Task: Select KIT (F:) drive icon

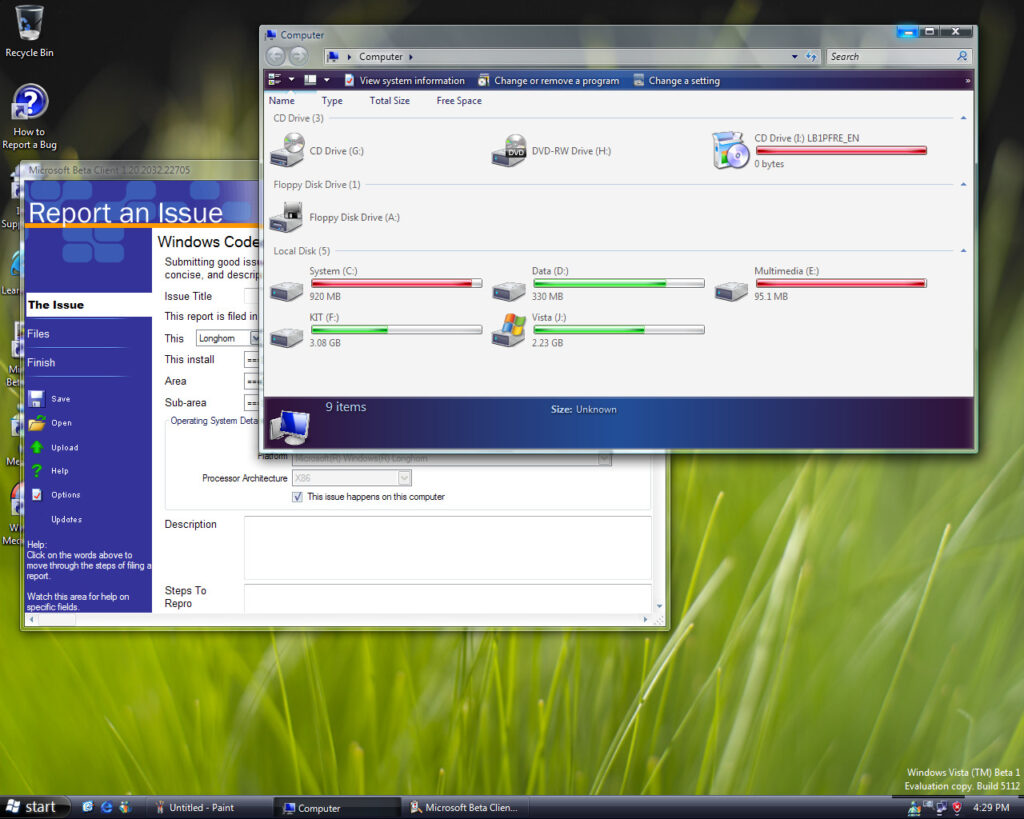Action: [287, 337]
